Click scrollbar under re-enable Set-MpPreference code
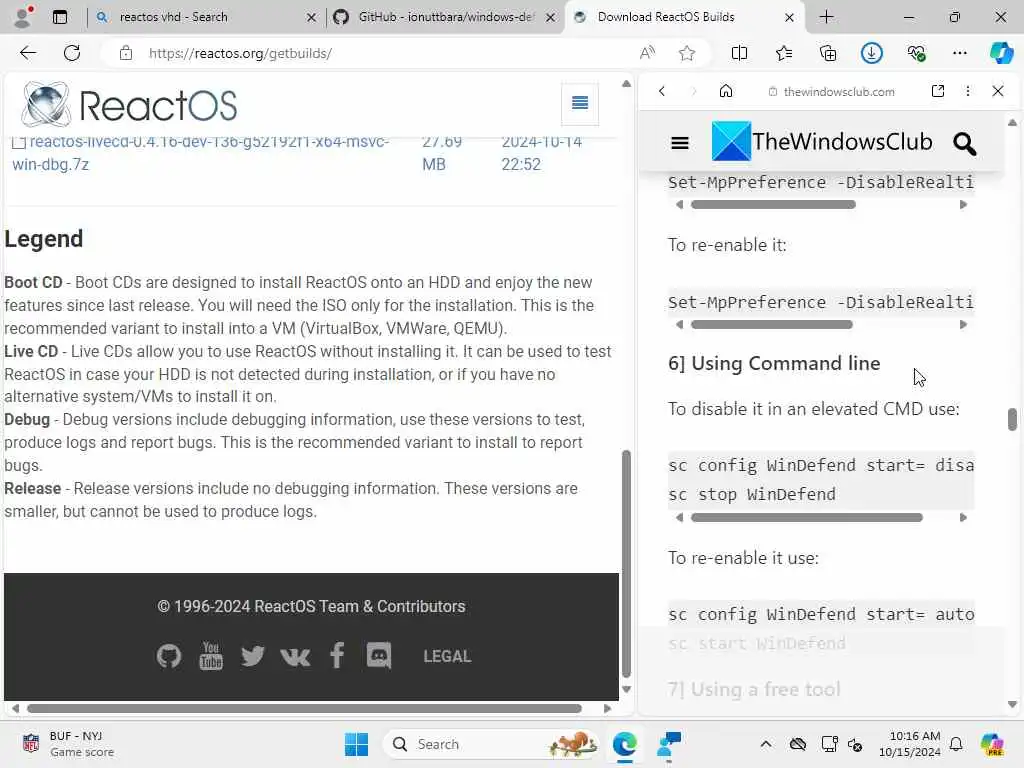This screenshot has height=768, width=1024. click(x=772, y=325)
